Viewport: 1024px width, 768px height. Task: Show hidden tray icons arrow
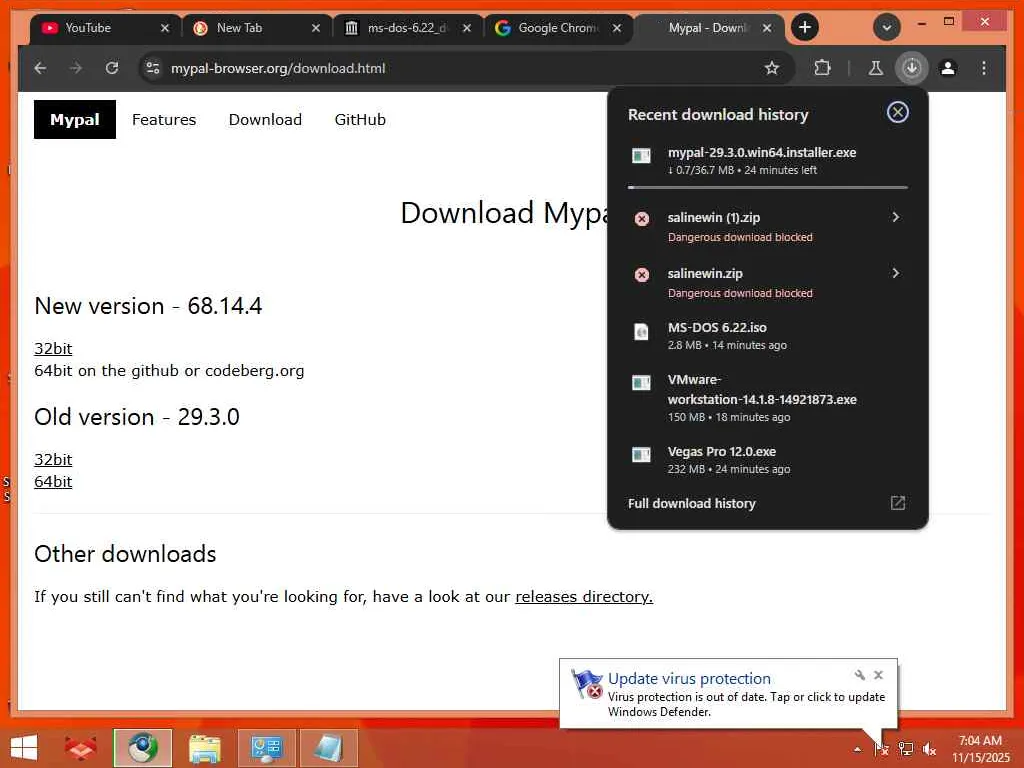pos(857,749)
